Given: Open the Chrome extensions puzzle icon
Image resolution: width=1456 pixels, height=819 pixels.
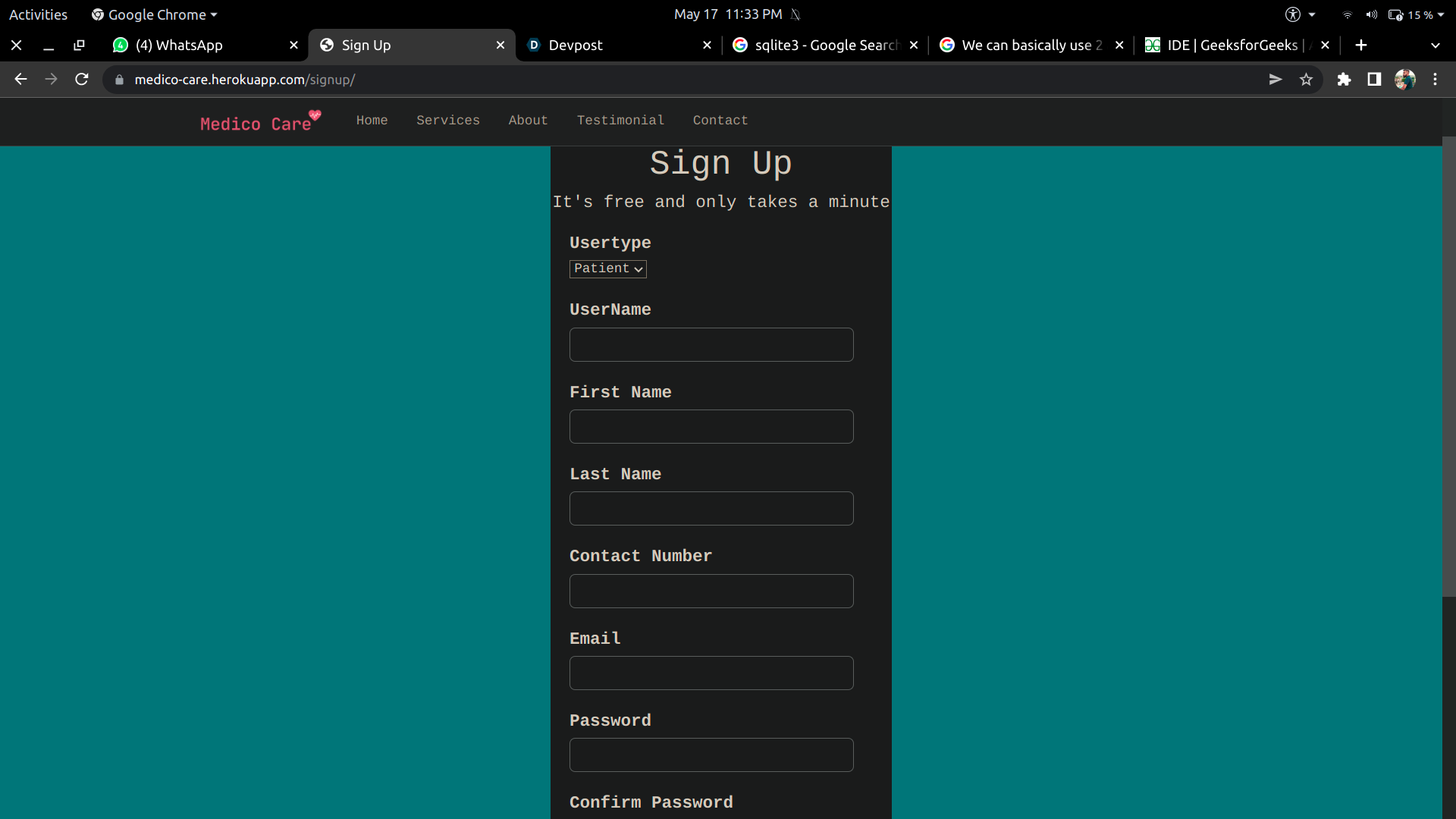Looking at the screenshot, I should (x=1344, y=80).
